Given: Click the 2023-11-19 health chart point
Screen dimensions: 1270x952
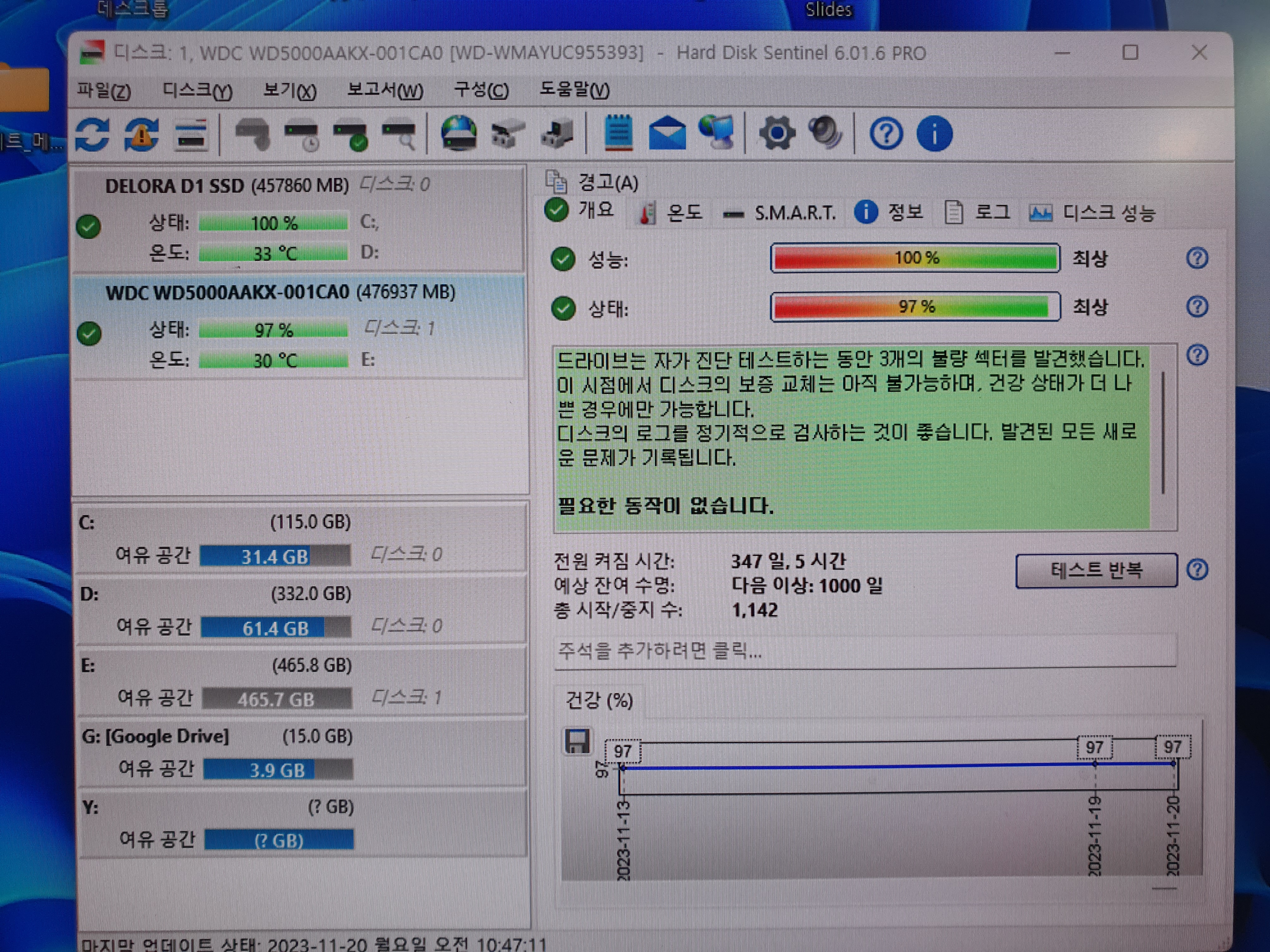Looking at the screenshot, I should (1095, 764).
